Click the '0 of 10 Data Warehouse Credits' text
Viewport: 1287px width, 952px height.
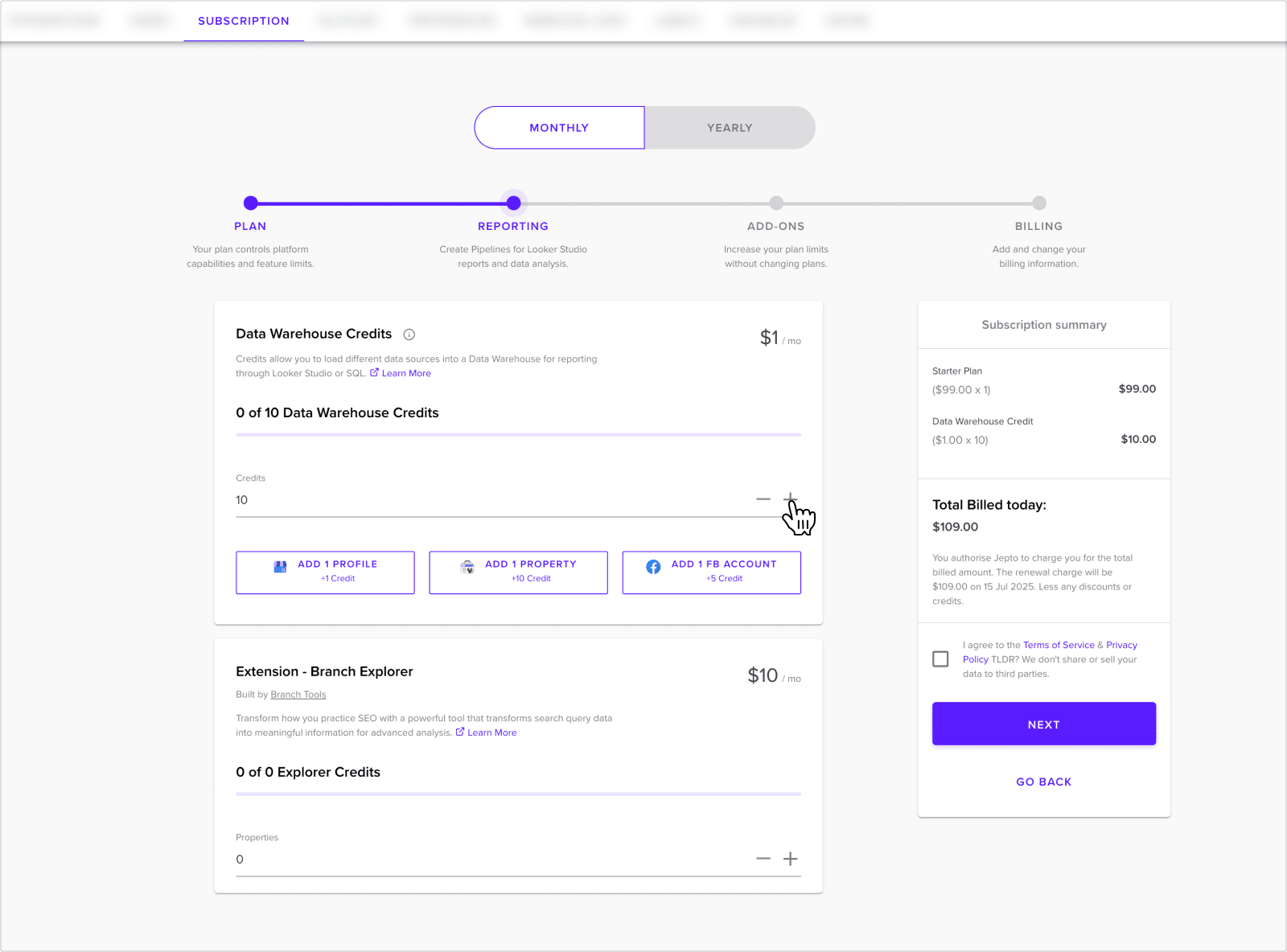[x=337, y=412]
